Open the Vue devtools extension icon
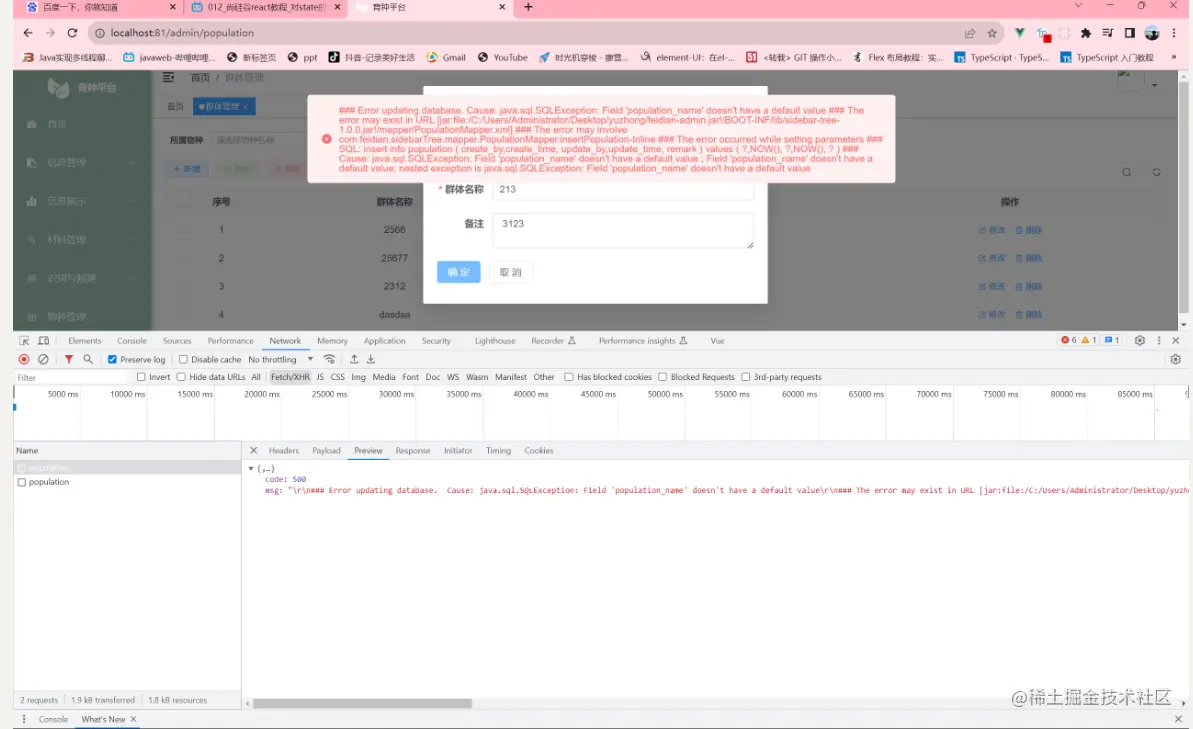Screen dimensions: 1193x729 [1020, 33]
